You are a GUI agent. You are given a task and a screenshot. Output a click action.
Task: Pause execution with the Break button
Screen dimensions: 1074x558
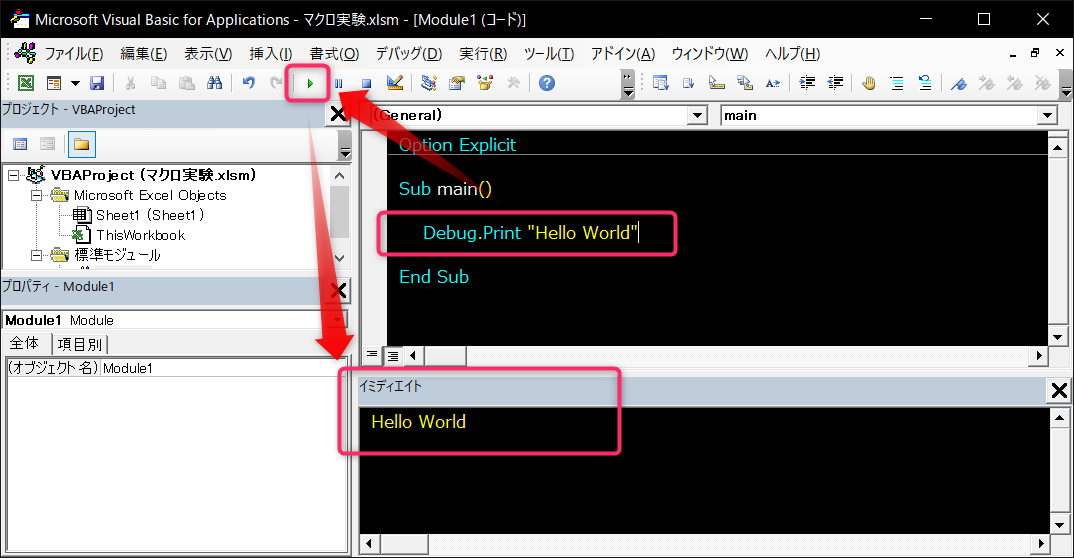[338, 84]
